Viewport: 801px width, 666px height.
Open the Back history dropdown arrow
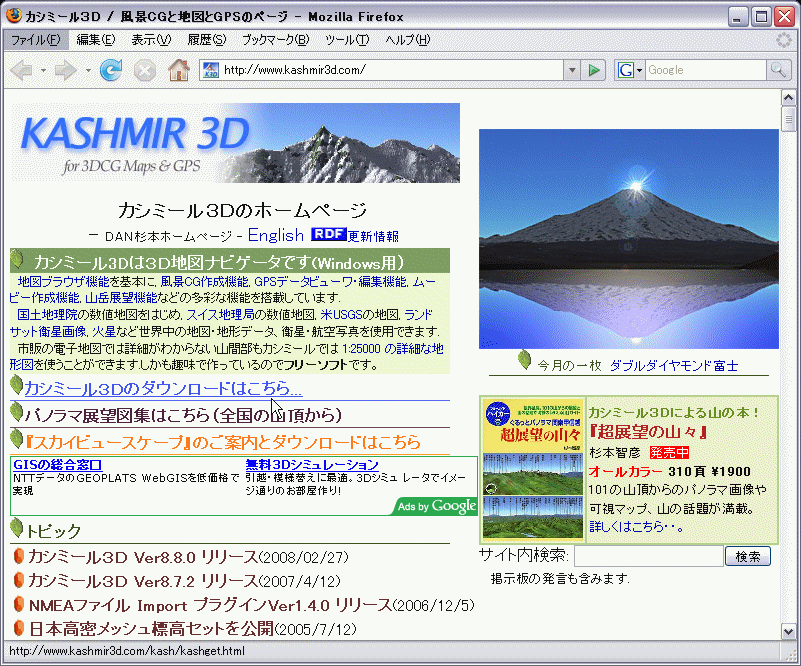tap(43, 70)
